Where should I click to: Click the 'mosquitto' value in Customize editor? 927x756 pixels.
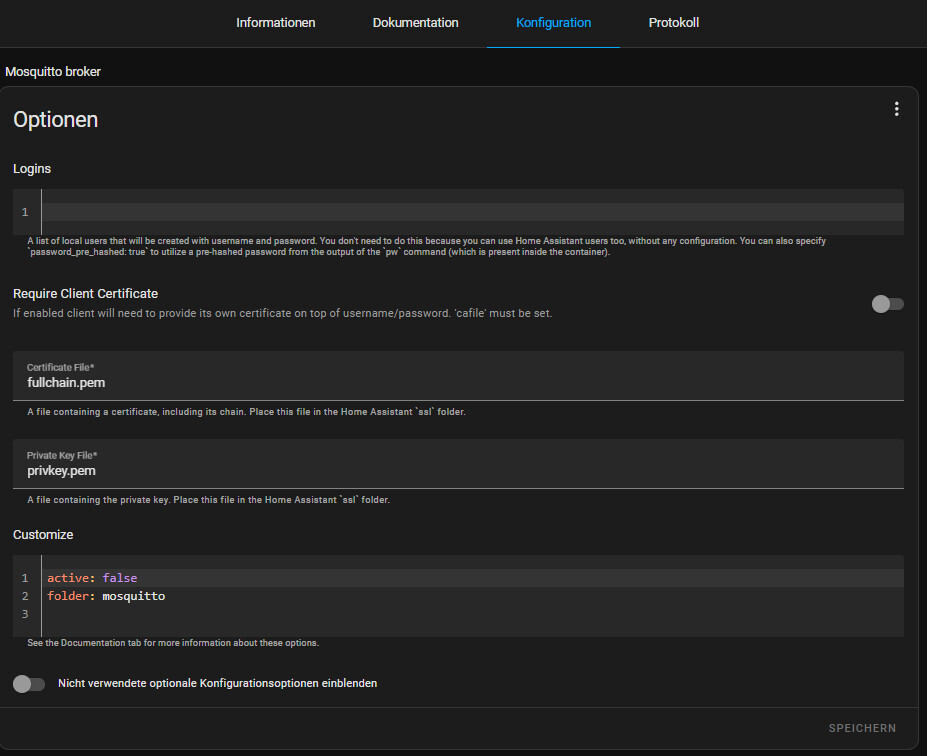(133, 596)
